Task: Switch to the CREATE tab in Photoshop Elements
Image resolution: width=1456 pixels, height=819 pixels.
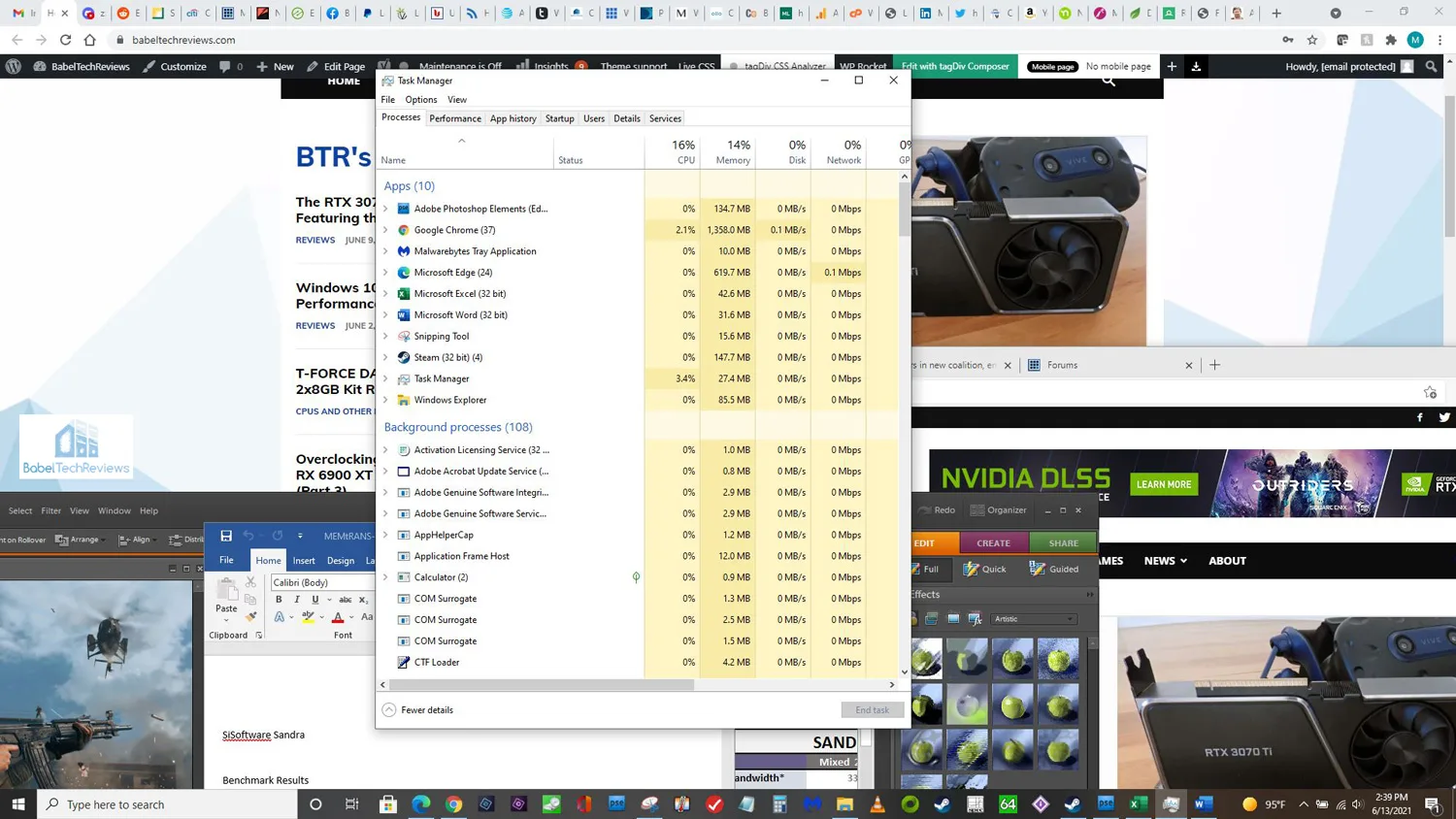Action: (993, 543)
